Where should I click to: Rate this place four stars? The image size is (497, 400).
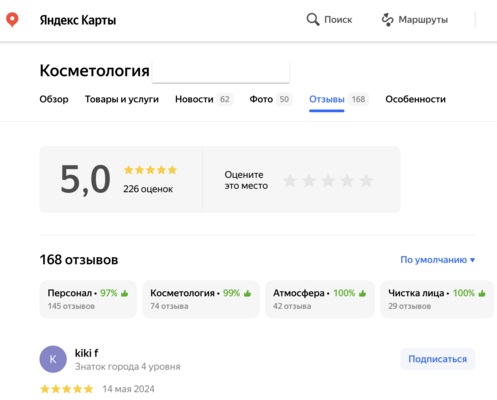point(347,181)
